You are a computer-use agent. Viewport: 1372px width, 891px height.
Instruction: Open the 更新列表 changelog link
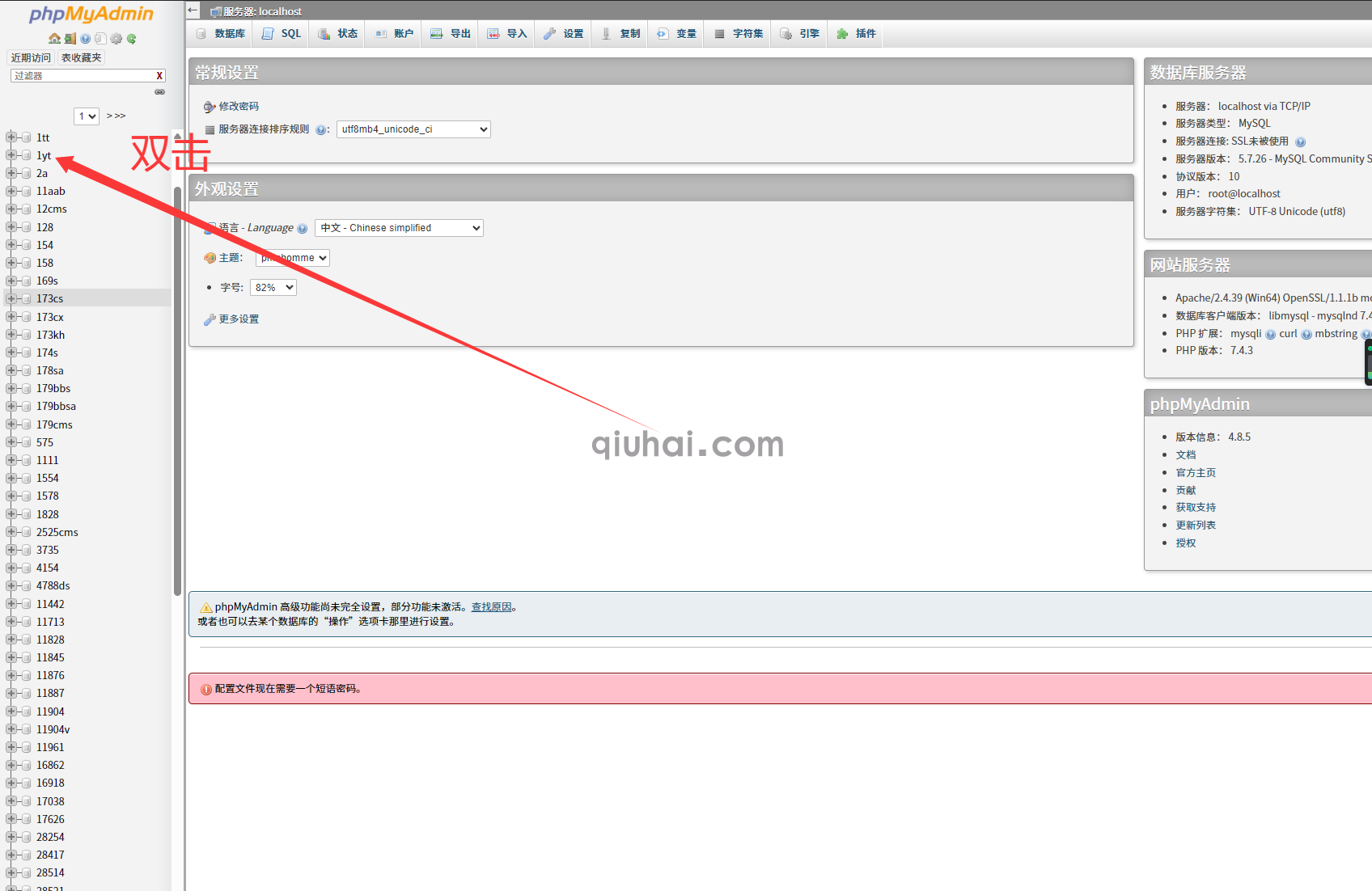(1196, 526)
